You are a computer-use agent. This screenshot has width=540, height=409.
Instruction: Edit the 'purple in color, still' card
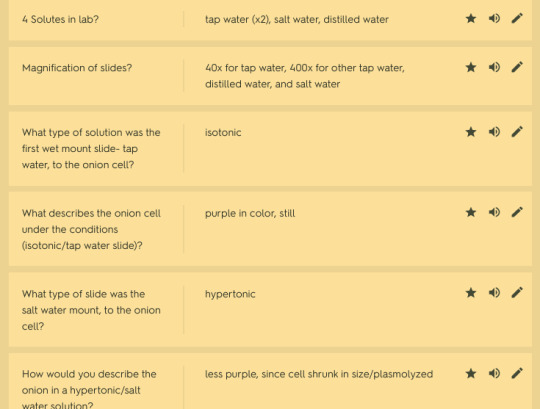pos(517,212)
